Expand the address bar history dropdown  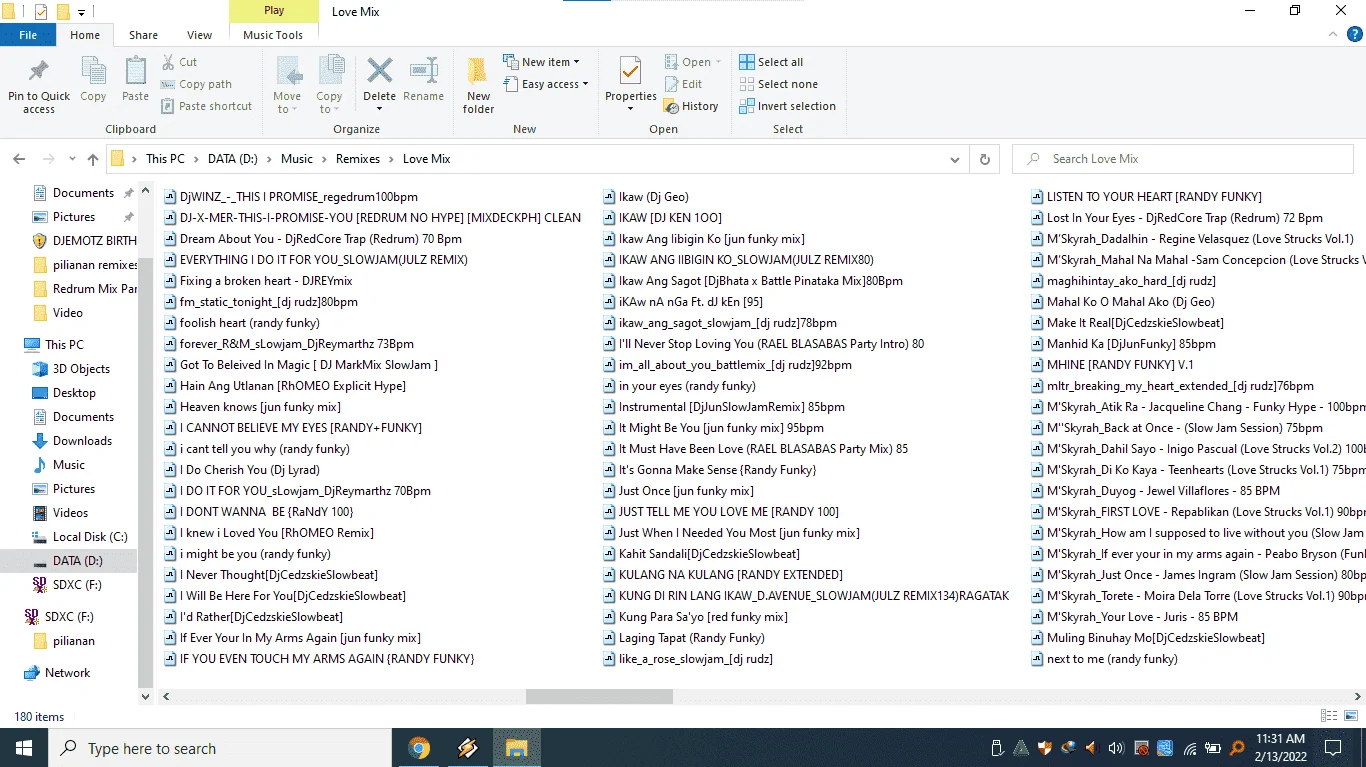pos(956,159)
